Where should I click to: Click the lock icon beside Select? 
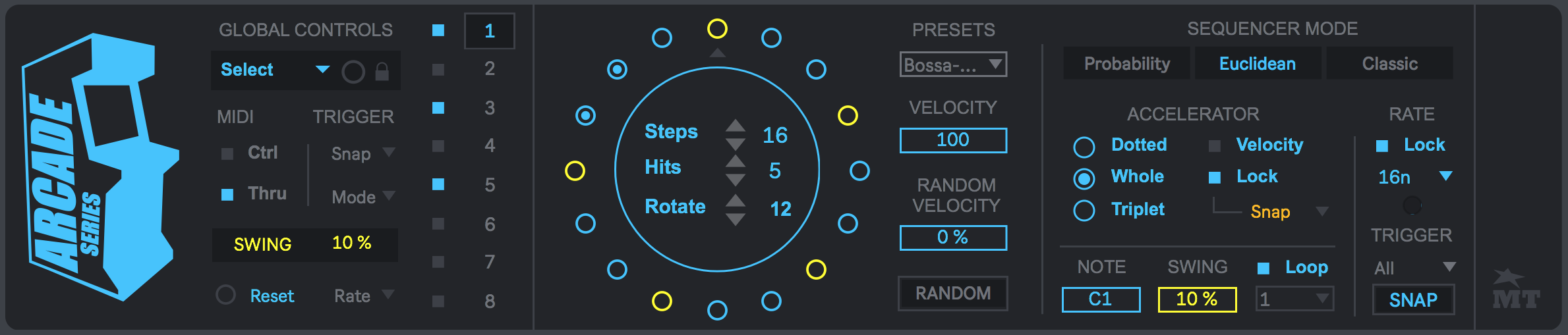point(382,71)
